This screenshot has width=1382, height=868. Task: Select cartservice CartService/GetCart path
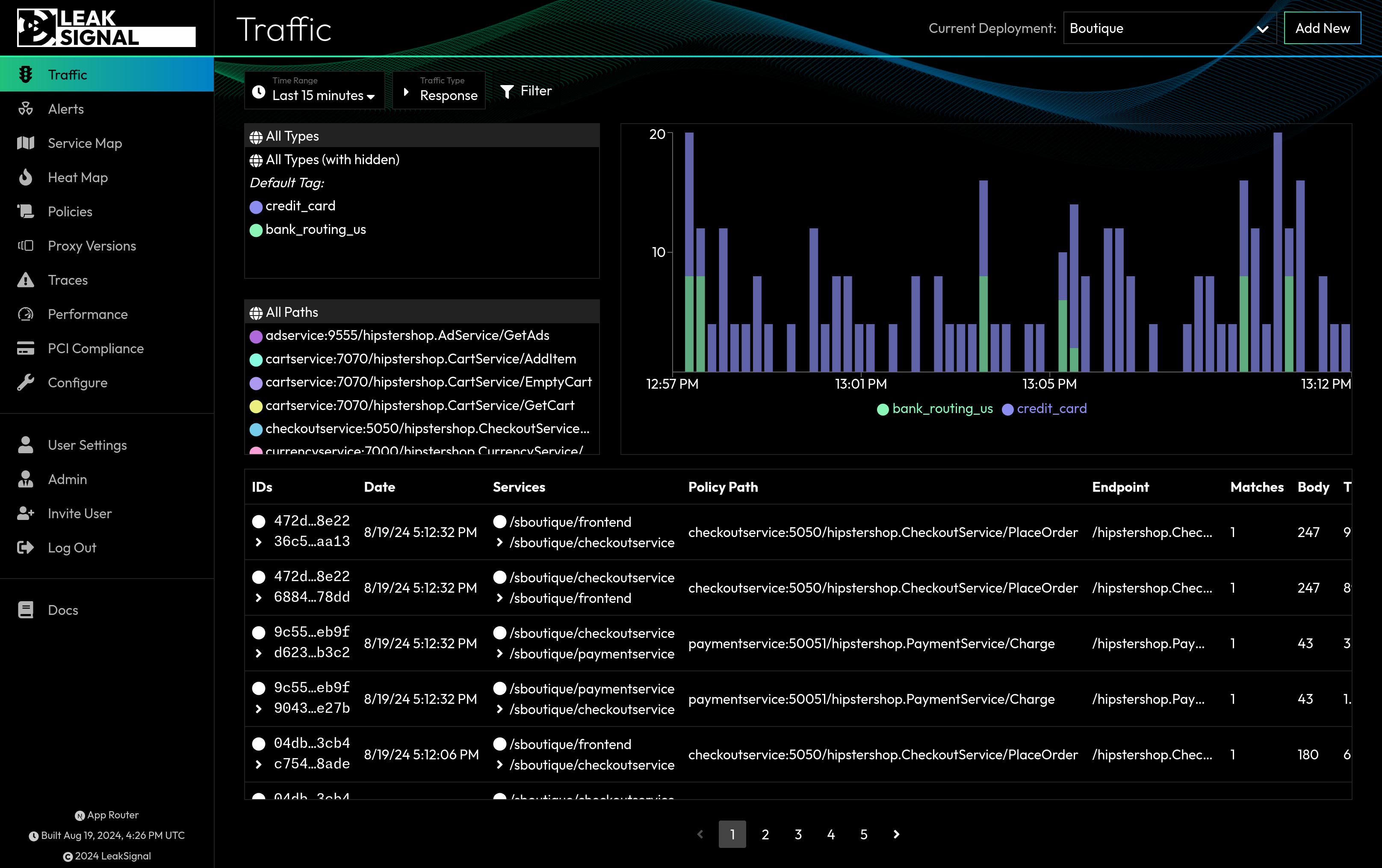[x=422, y=405]
